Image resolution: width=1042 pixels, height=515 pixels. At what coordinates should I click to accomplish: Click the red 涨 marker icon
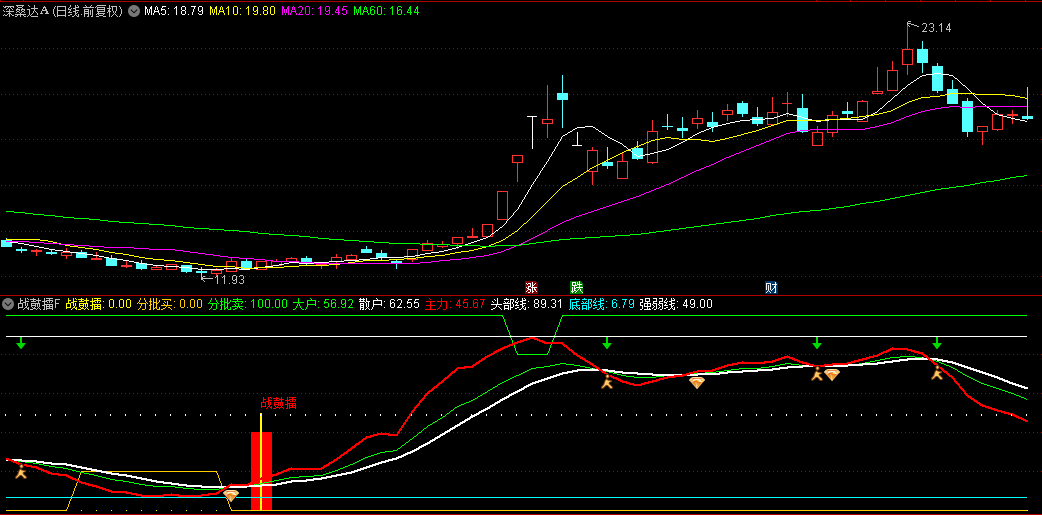coord(532,288)
